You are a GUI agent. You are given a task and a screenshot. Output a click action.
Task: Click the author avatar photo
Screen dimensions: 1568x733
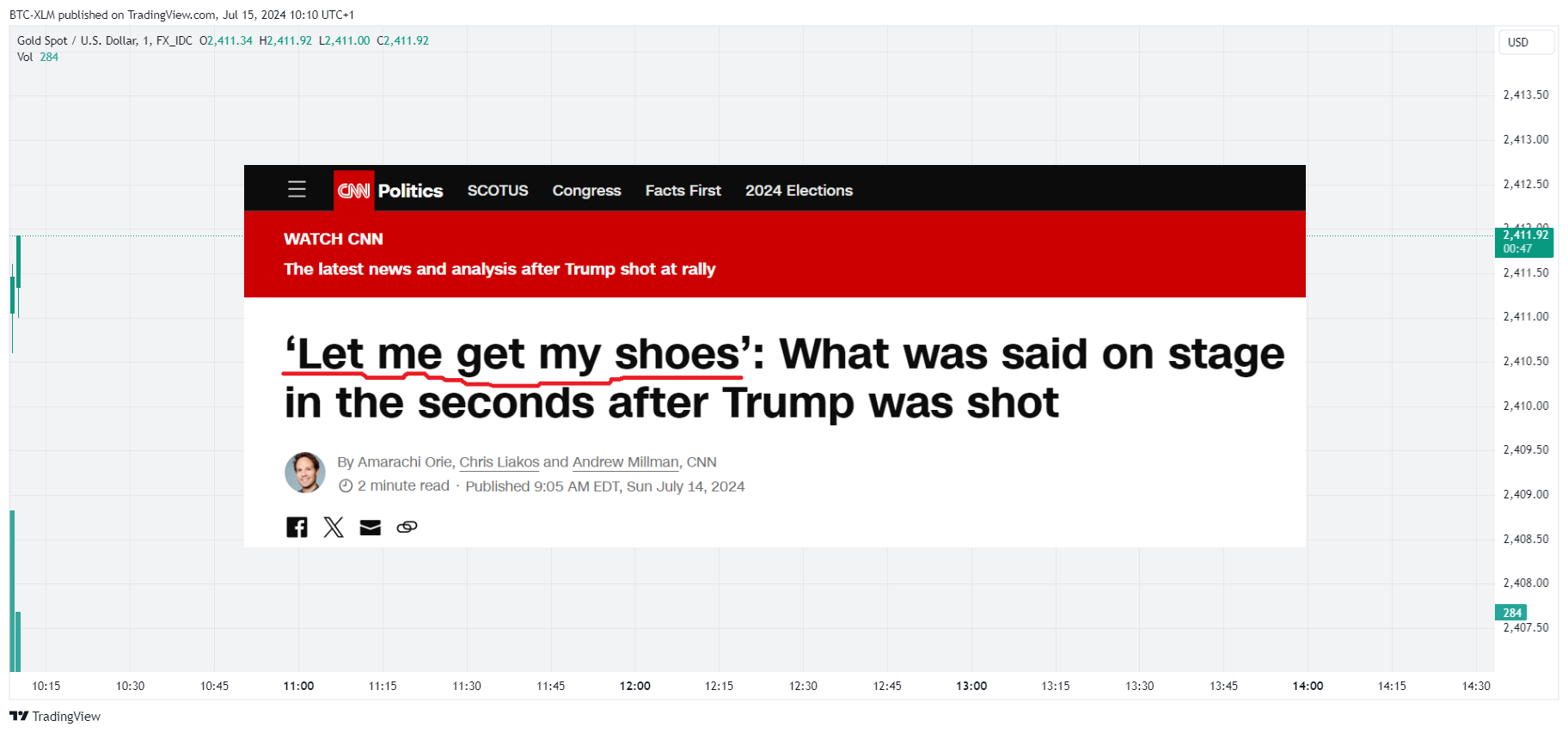click(305, 473)
